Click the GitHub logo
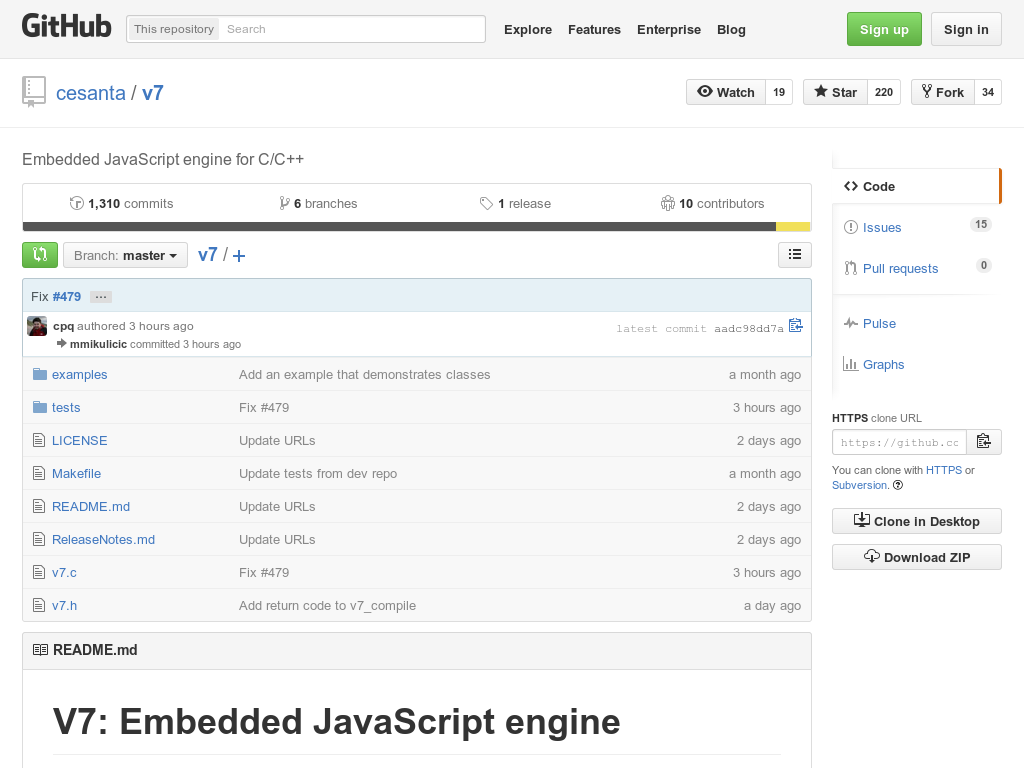 tap(67, 27)
